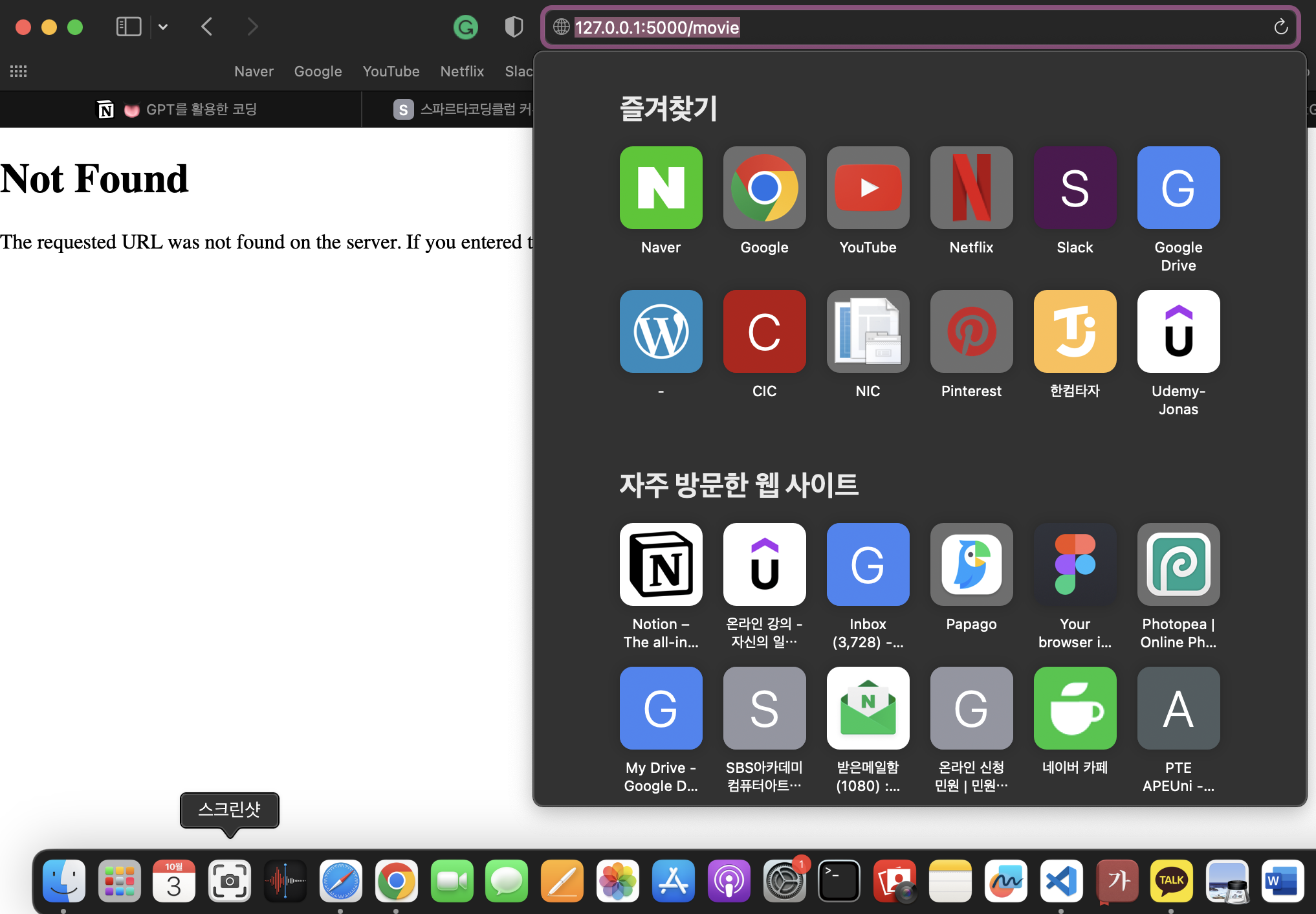Click the privacy shield icon in toolbar
The height and width of the screenshot is (914, 1316).
pos(514,27)
